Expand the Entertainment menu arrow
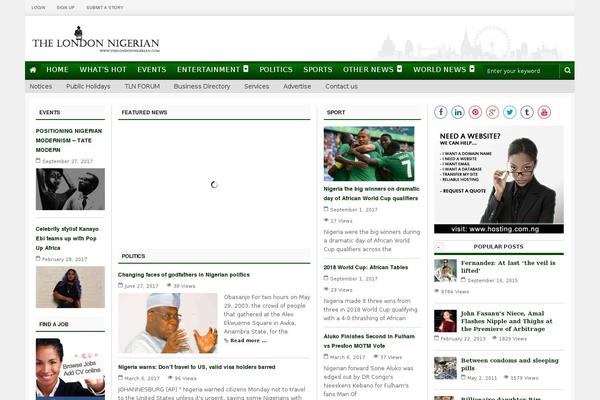The height and width of the screenshot is (400, 600). (x=246, y=69)
